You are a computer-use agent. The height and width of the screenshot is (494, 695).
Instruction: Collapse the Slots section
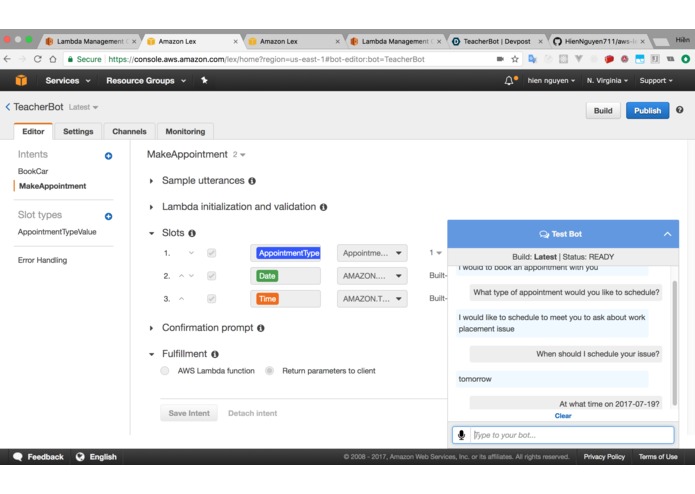[151, 233]
